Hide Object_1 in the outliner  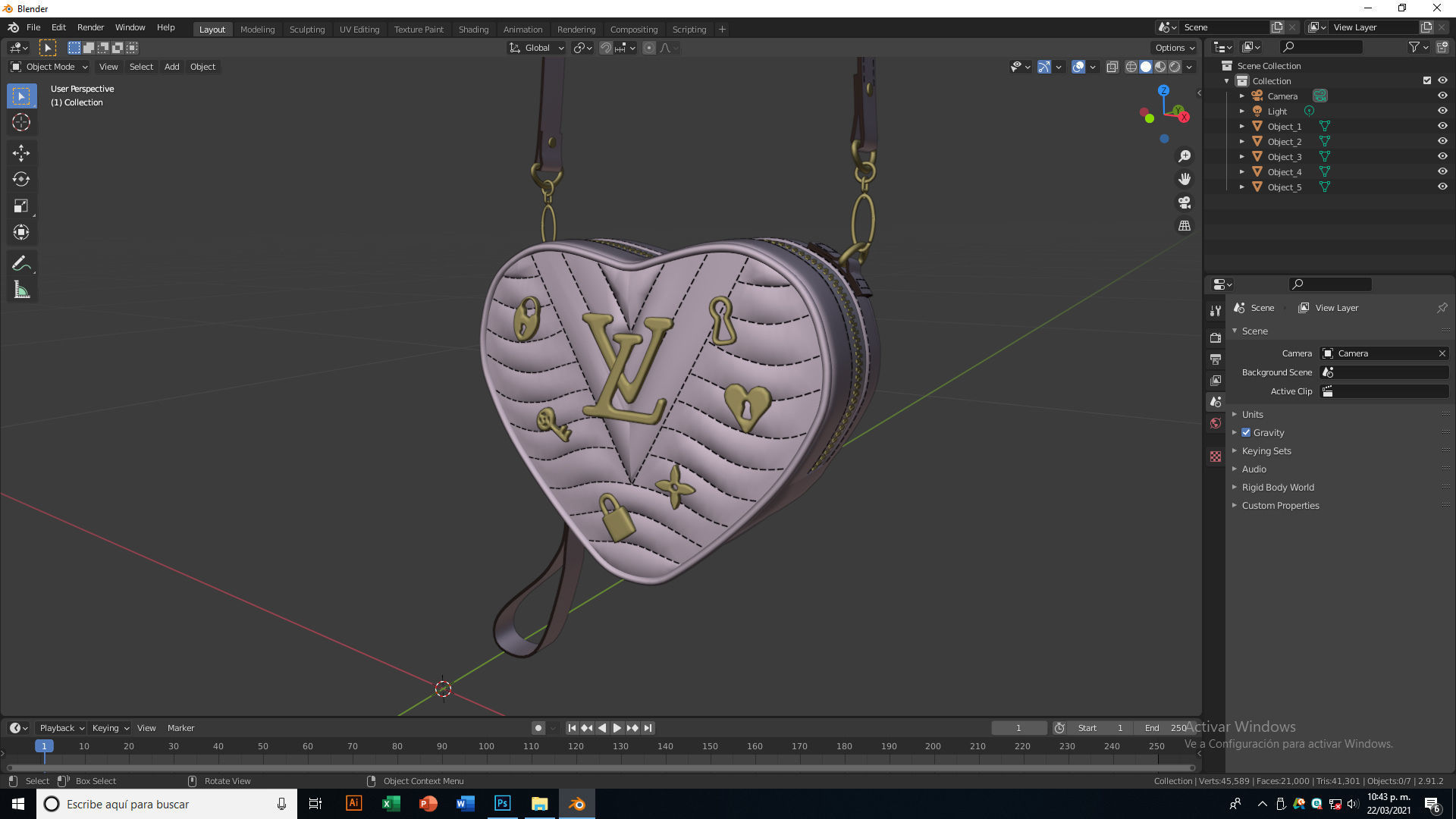(1442, 127)
